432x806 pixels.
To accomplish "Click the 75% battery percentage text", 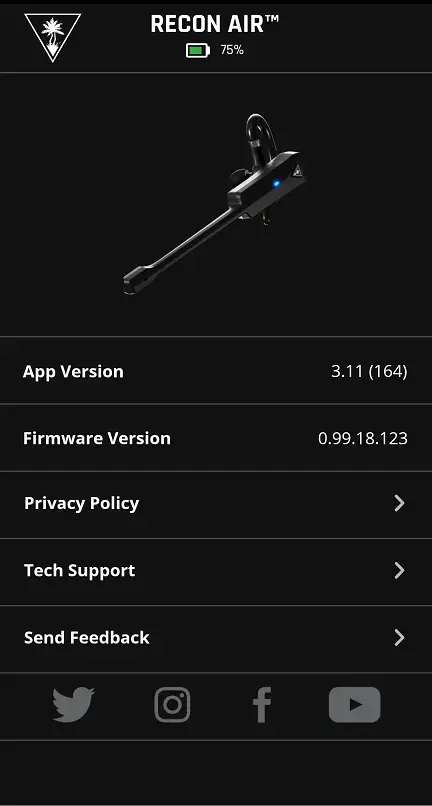I will click(x=232, y=50).
